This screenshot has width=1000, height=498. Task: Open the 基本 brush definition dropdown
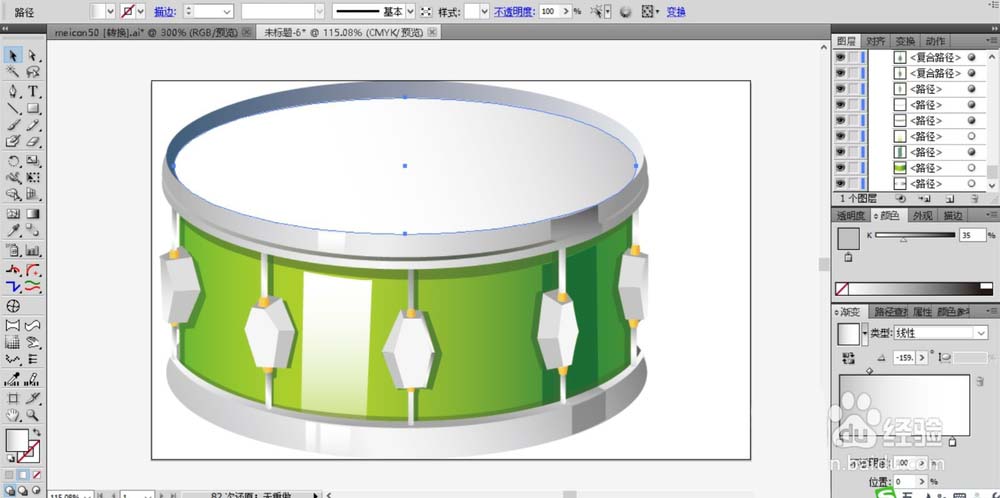pos(410,11)
